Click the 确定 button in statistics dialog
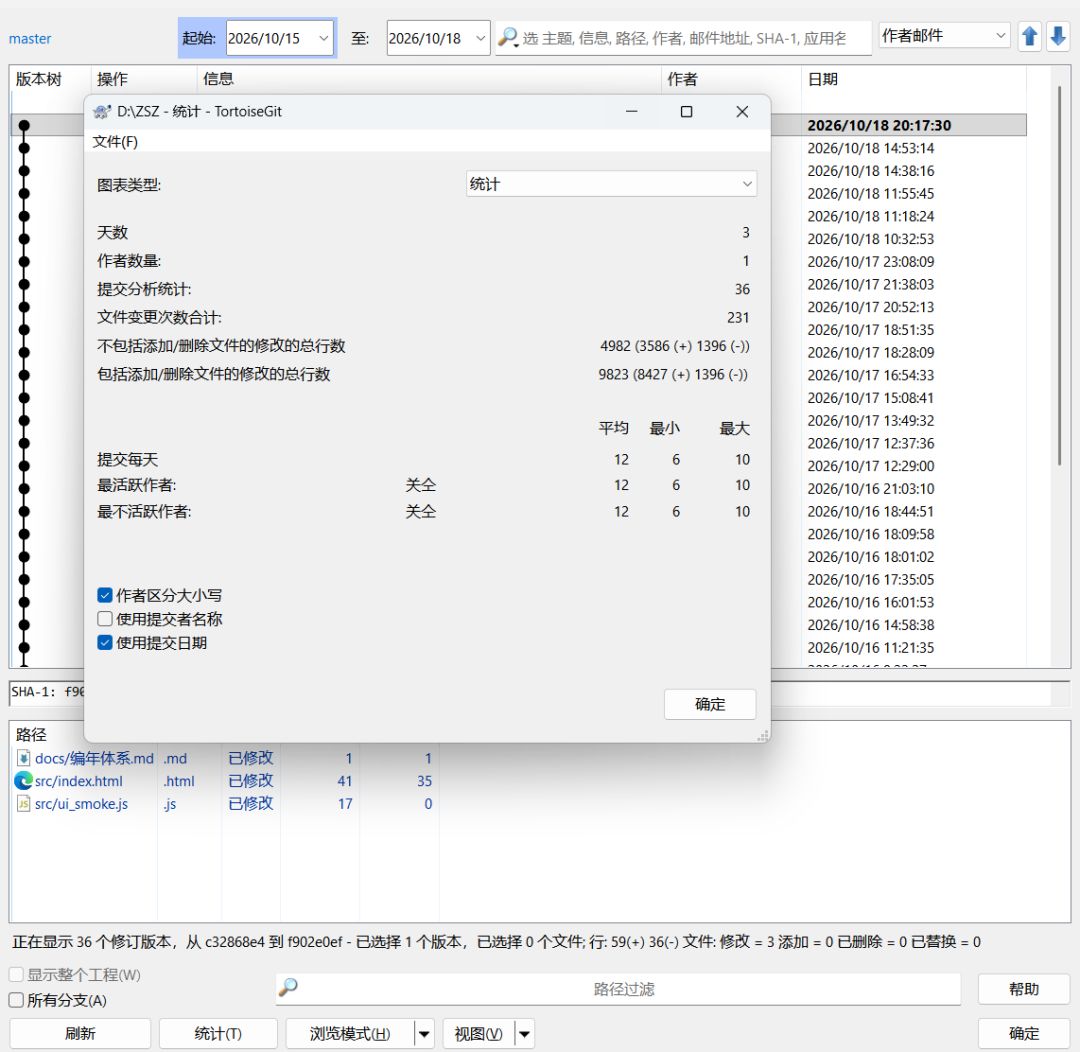 point(710,704)
